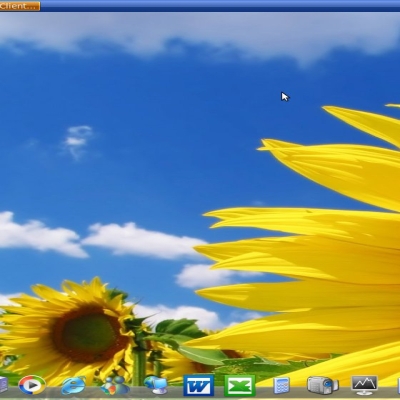Launch Microsoft Word from the dock
This screenshot has height=400, width=400.
click(x=198, y=385)
